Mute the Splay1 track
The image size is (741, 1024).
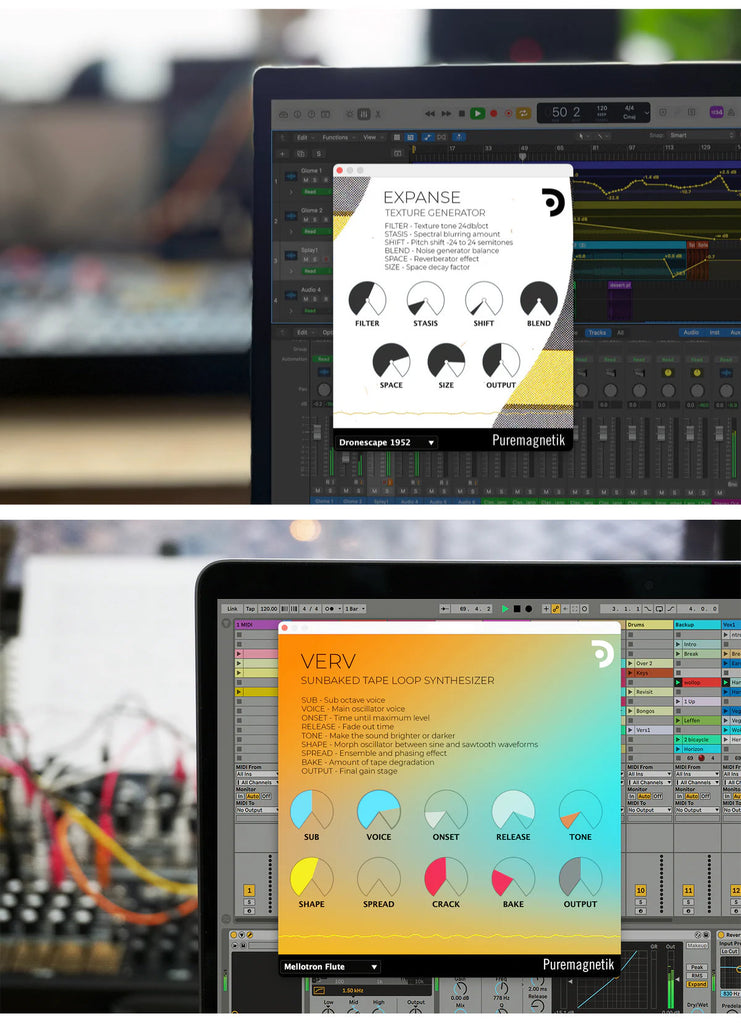coord(306,260)
